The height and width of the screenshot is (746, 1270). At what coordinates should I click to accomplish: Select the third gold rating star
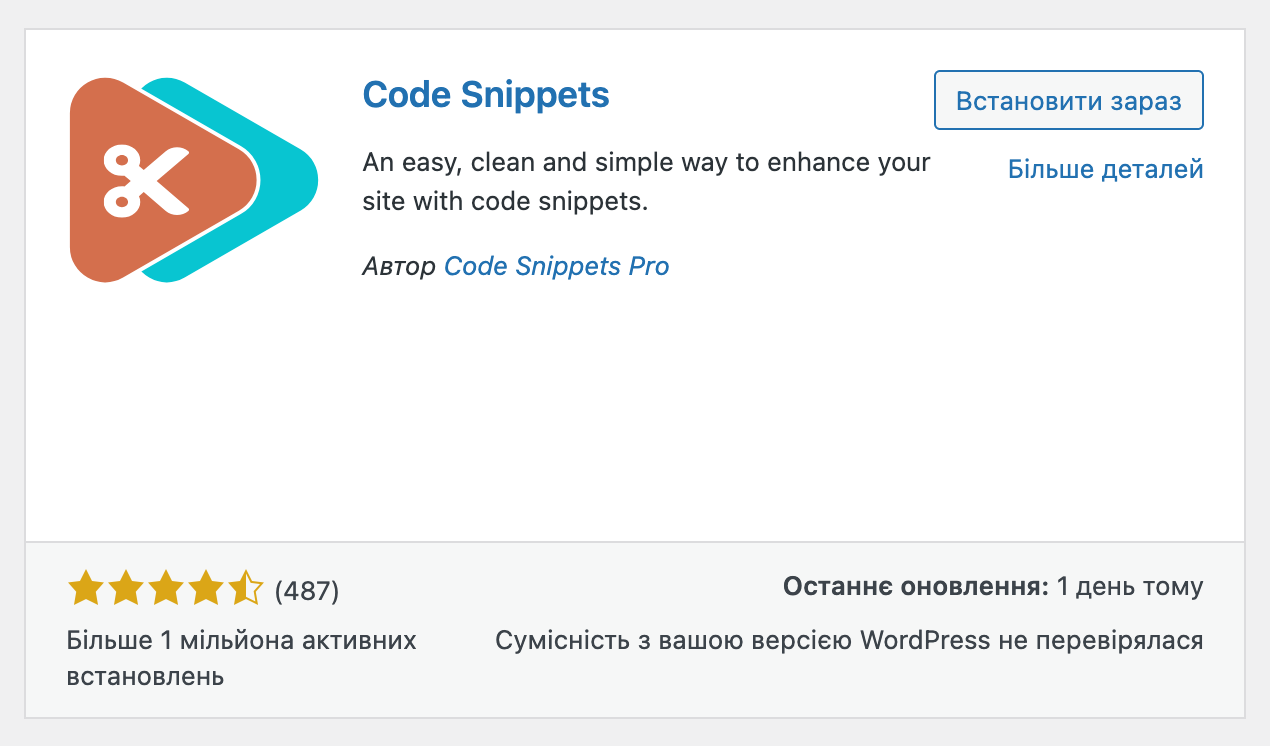click(163, 589)
